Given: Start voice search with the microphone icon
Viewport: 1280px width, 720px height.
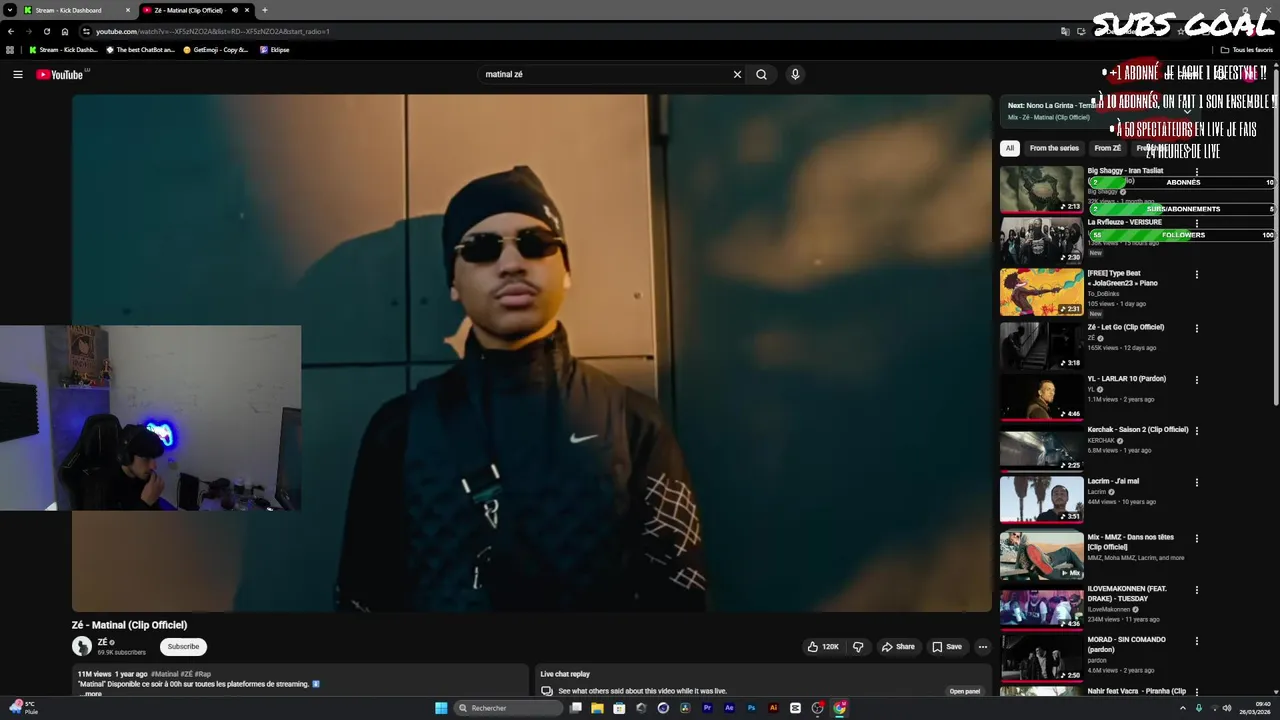Looking at the screenshot, I should [x=795, y=74].
